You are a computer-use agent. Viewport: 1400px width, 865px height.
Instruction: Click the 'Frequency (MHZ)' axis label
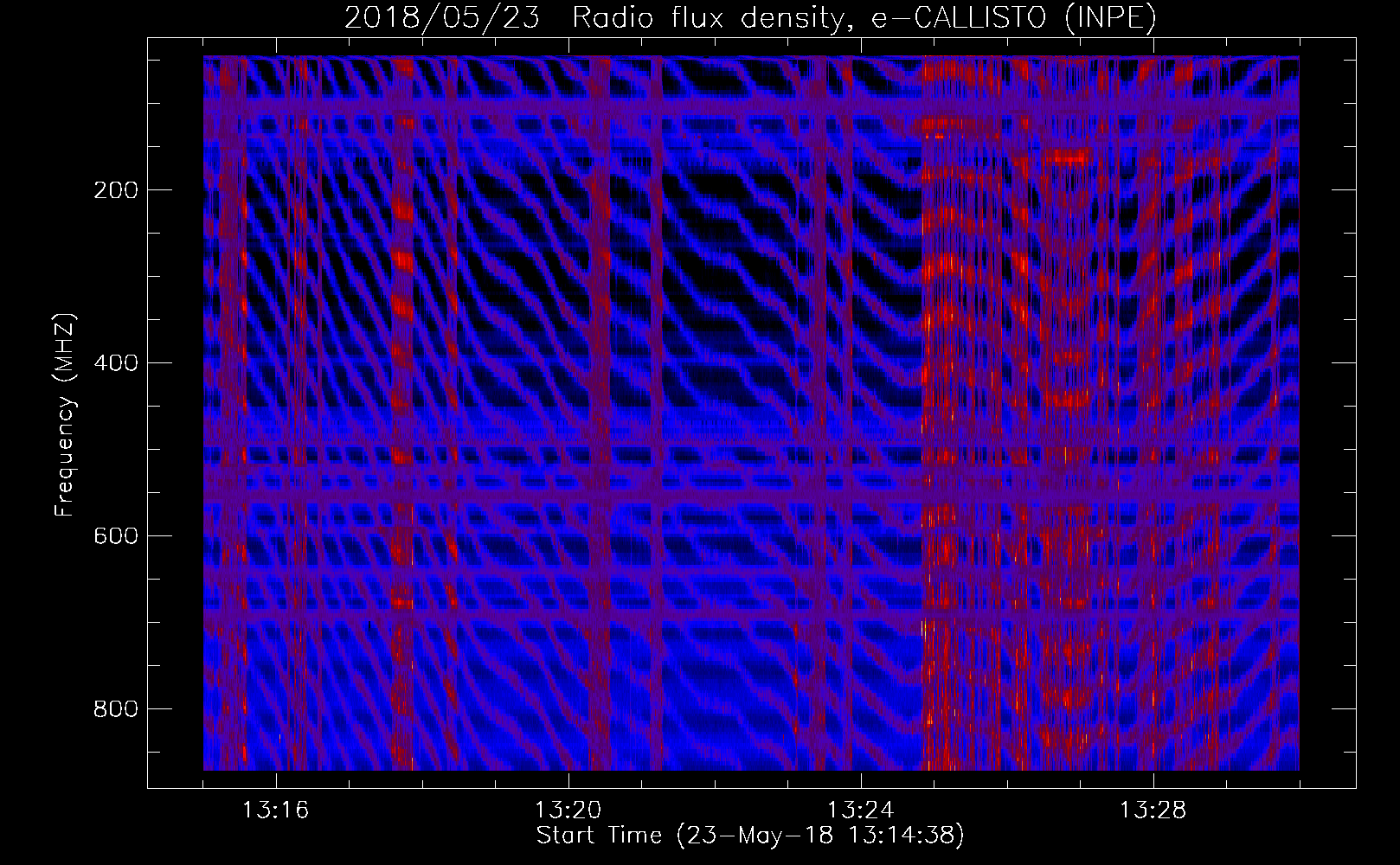click(65, 414)
